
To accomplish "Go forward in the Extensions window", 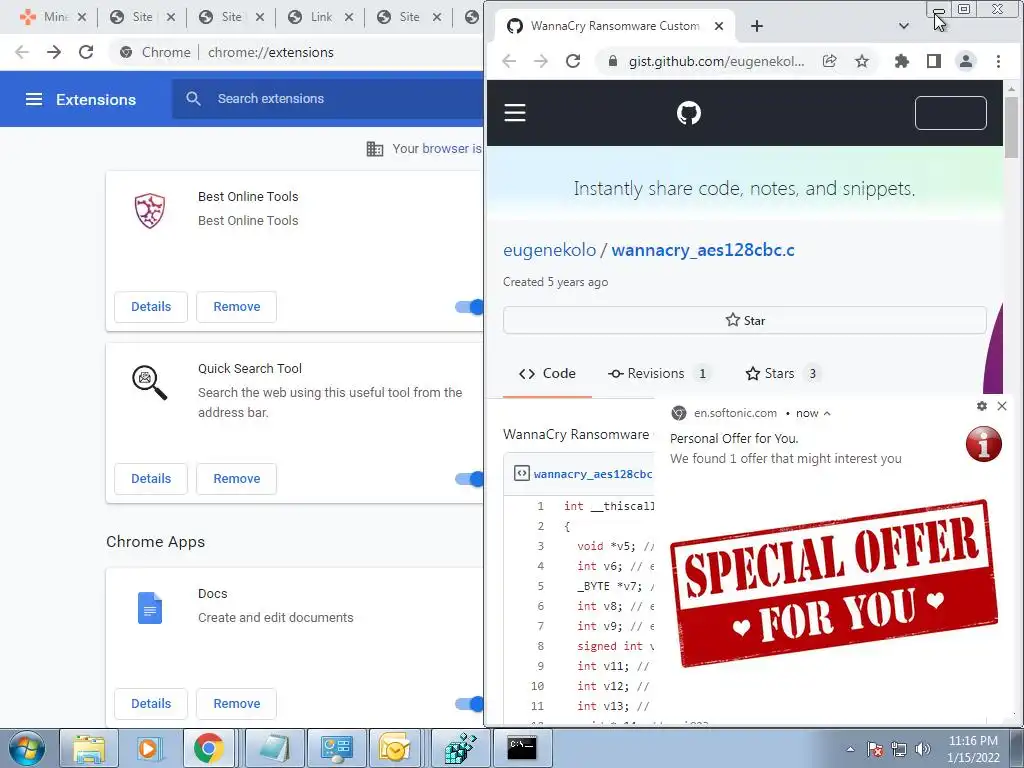I will click(54, 52).
